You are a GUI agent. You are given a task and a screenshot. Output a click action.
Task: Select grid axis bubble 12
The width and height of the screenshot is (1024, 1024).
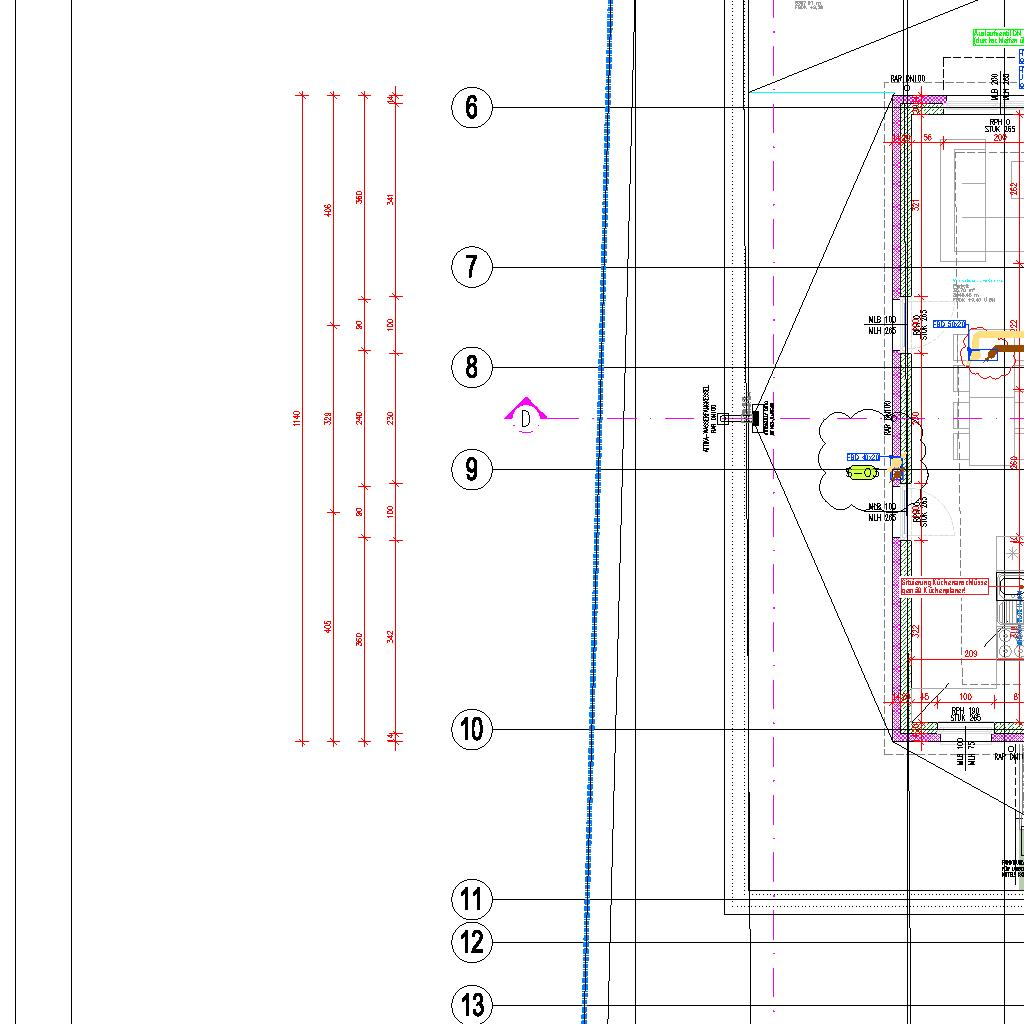(x=472, y=942)
